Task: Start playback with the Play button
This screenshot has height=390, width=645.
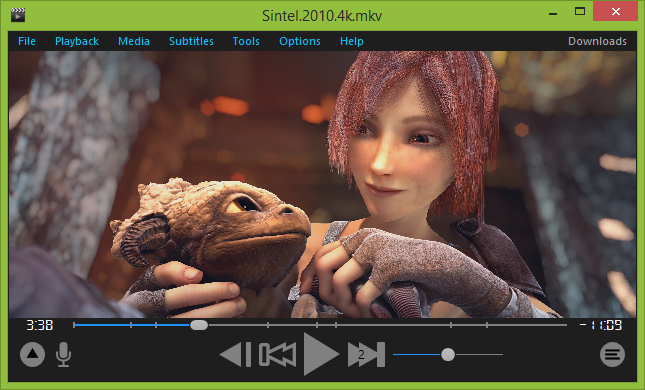Action: click(x=320, y=354)
